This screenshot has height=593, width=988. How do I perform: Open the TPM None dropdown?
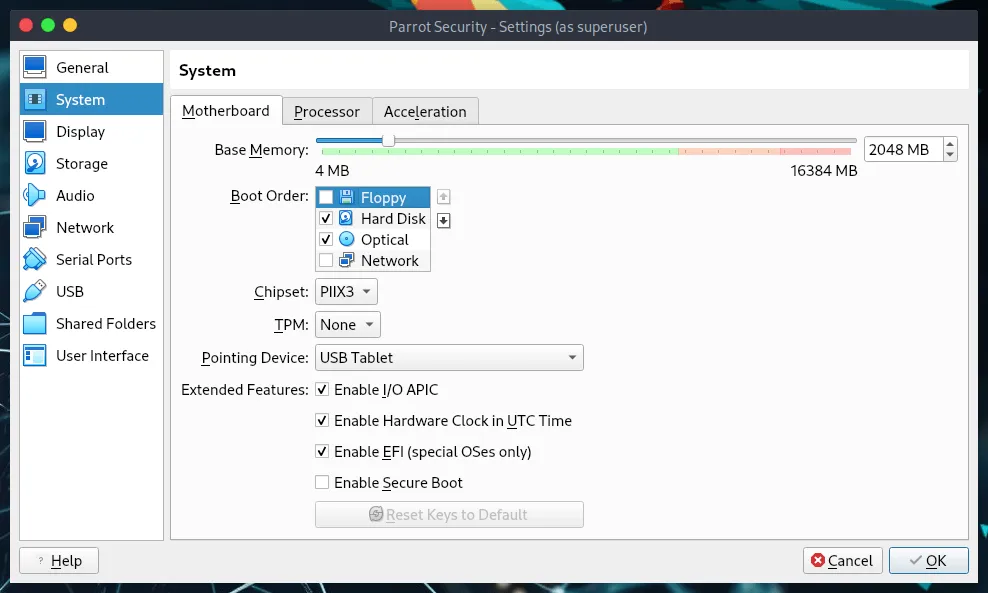tap(348, 325)
